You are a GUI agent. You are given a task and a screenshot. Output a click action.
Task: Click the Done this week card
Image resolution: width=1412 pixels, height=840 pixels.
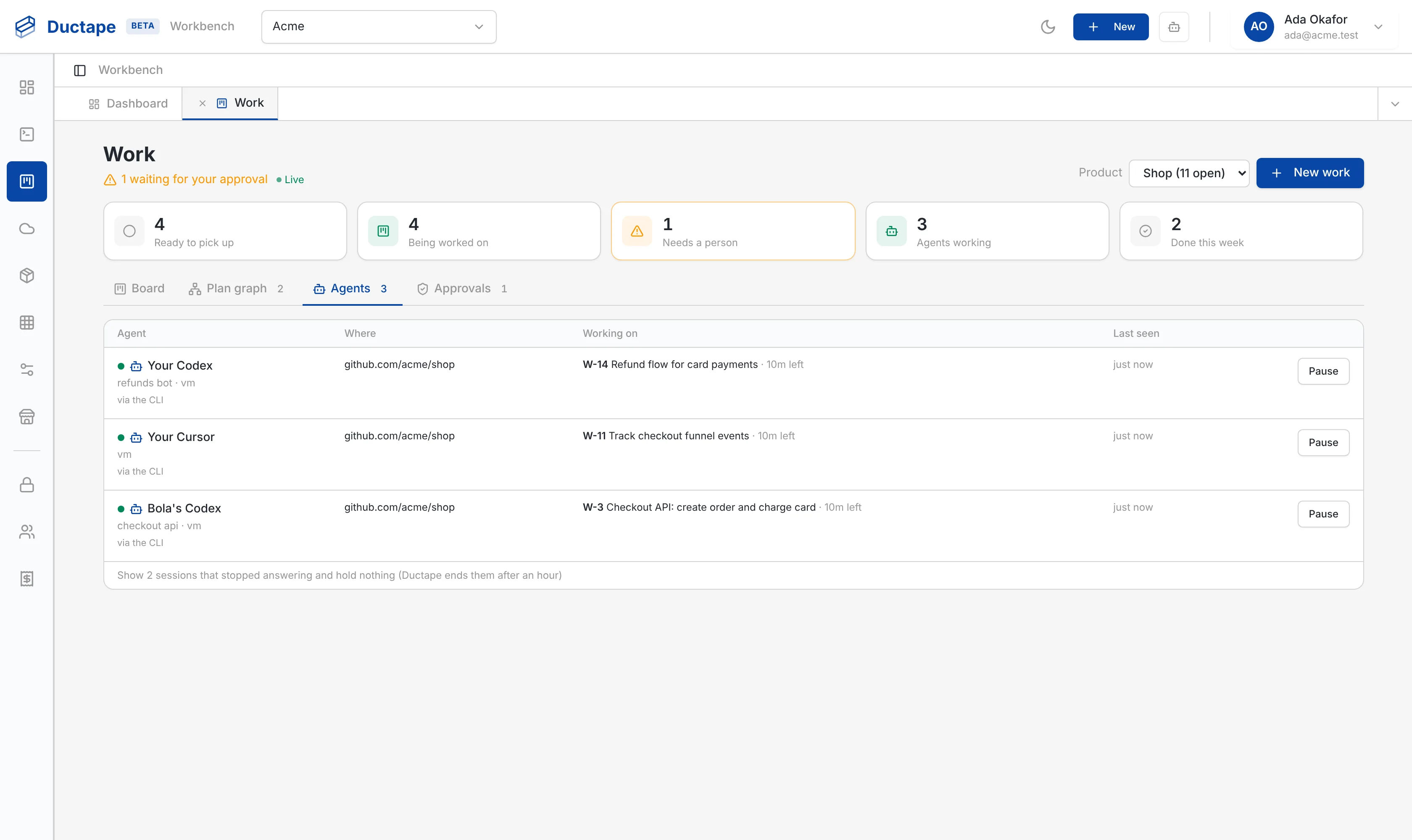(x=1241, y=231)
